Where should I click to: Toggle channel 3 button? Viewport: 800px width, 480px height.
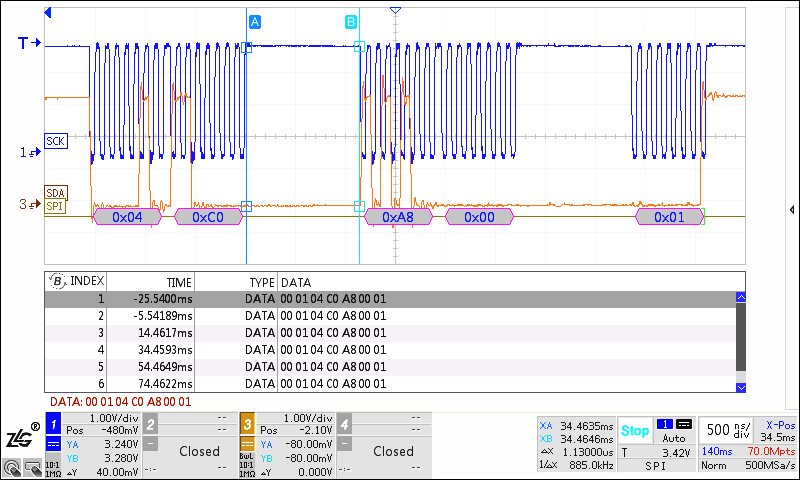click(x=247, y=424)
